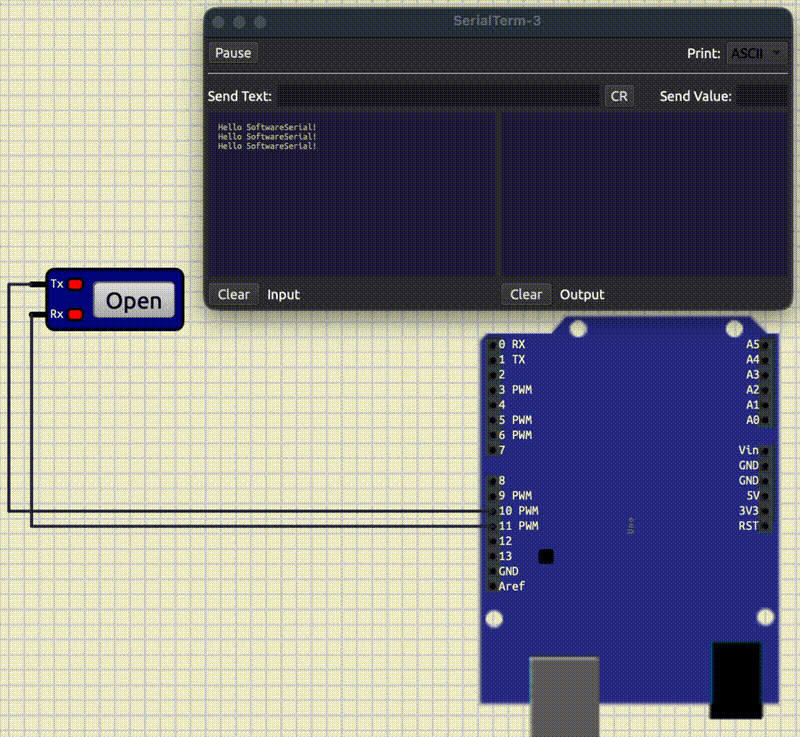Viewport: 800px width, 737px height.
Task: Select pin 11 PWM on the Arduino
Action: (492, 526)
